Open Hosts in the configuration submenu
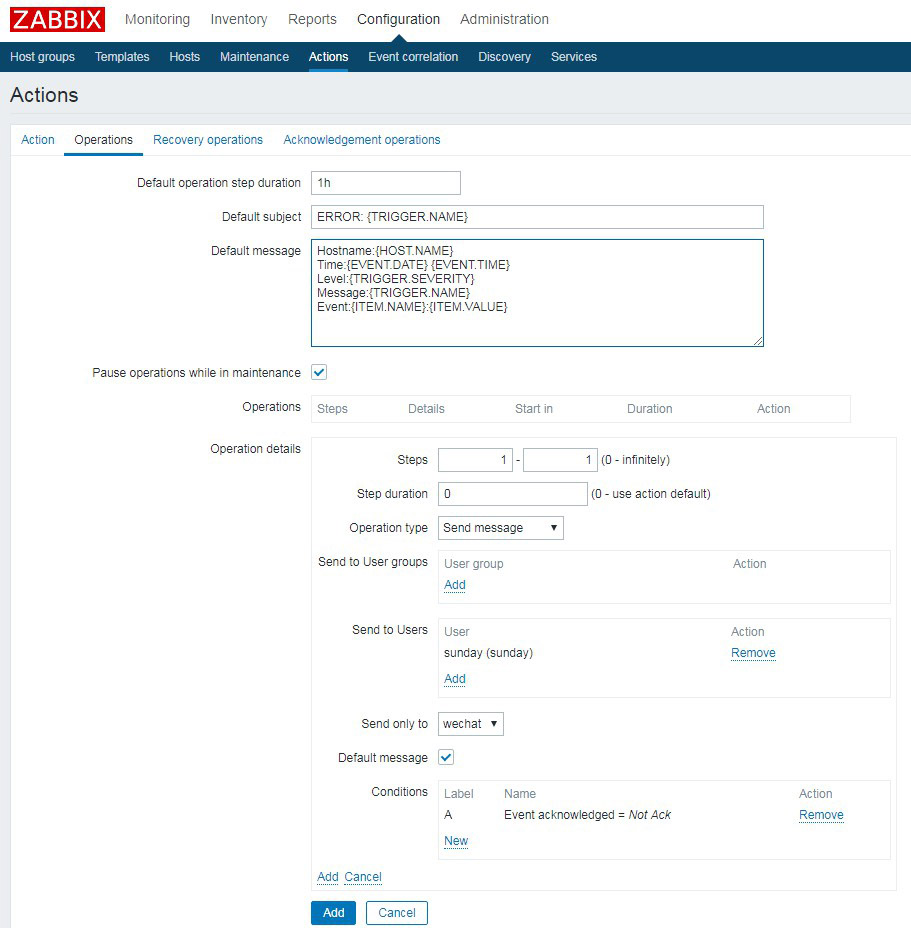The image size is (911, 928). pos(184,57)
